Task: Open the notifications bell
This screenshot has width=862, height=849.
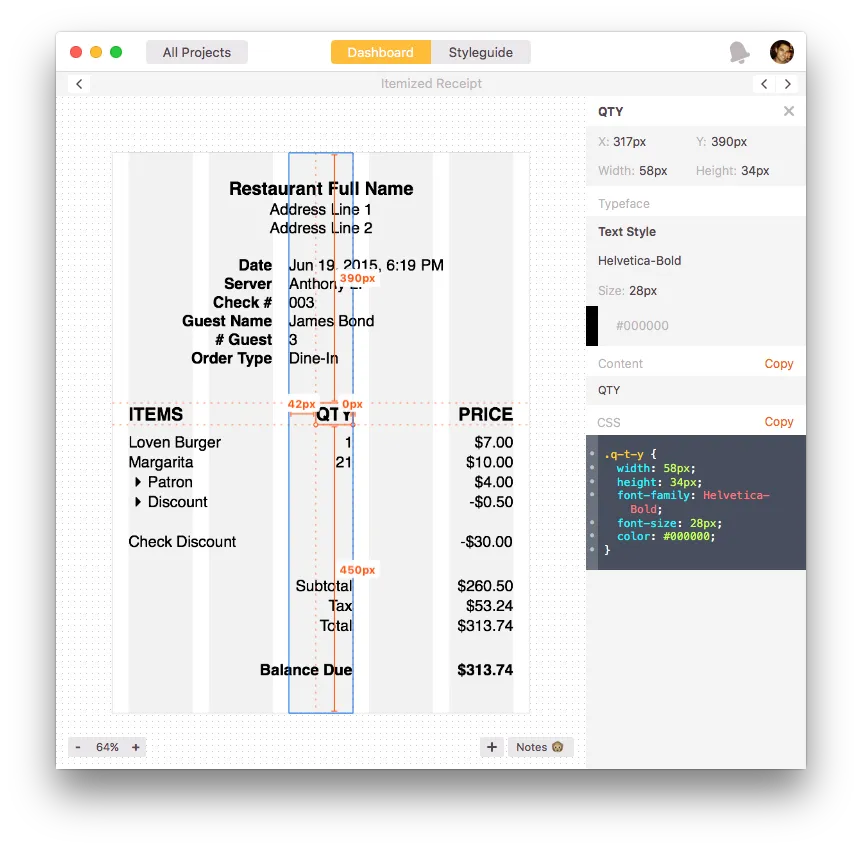Action: [x=739, y=52]
